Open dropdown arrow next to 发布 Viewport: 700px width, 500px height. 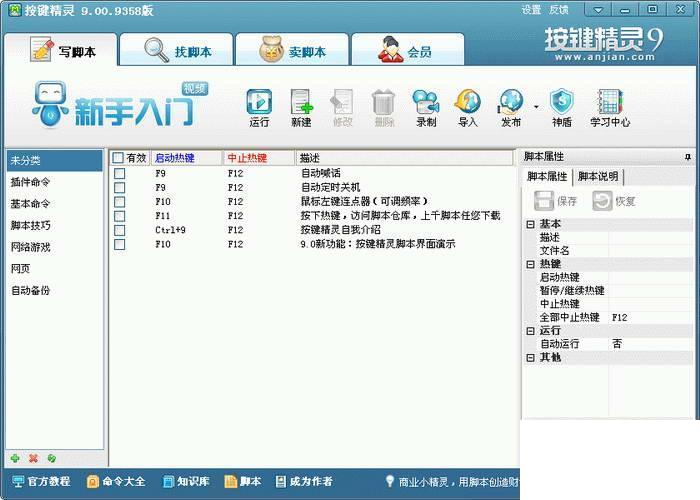coord(536,107)
